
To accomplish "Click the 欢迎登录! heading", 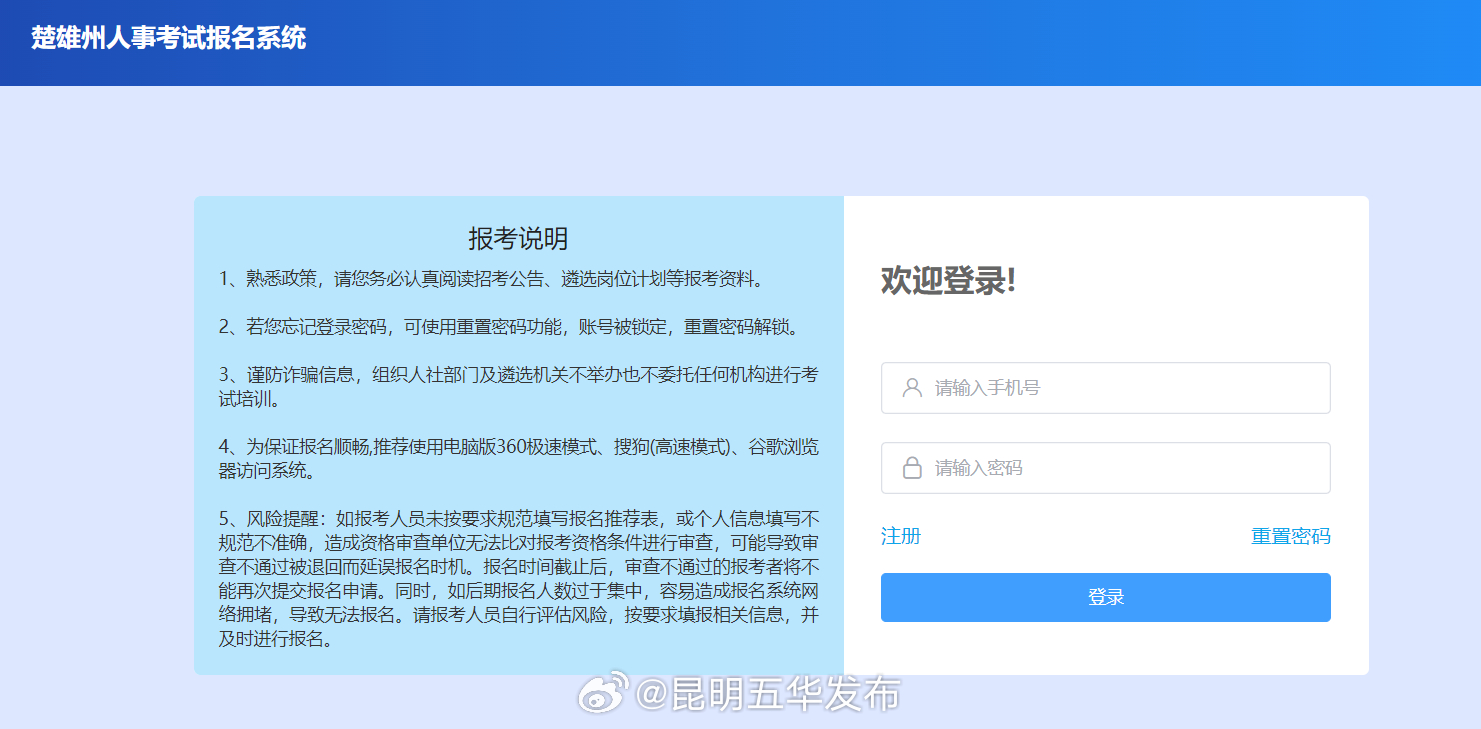I will (948, 281).
